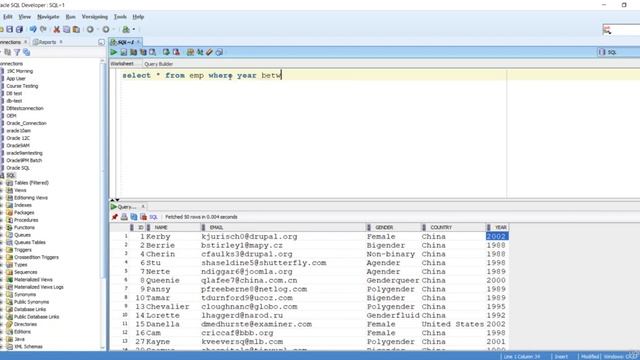Click the Back navigation round button
Image resolution: width=640 pixels, height=360 pixels.
(x=90, y=29)
